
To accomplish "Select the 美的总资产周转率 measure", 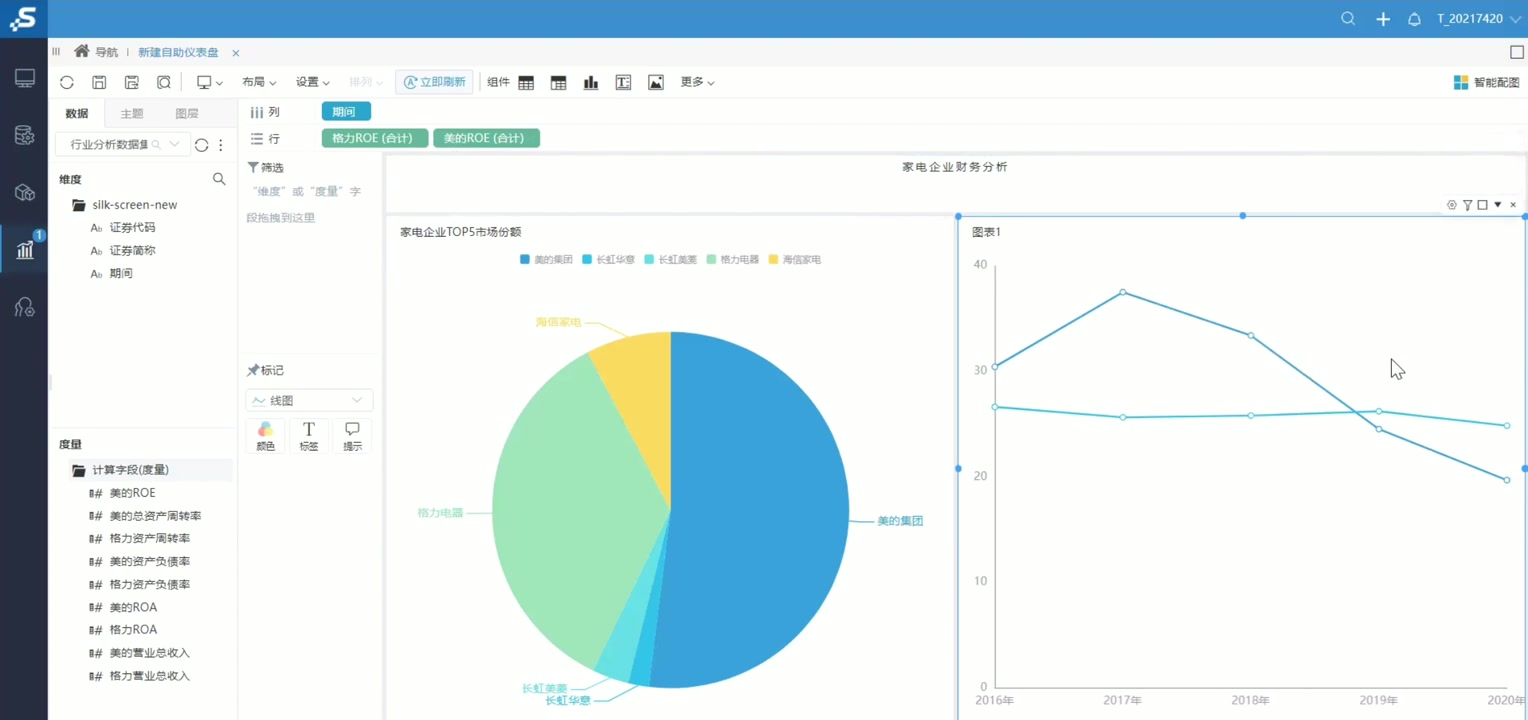I will [x=155, y=516].
